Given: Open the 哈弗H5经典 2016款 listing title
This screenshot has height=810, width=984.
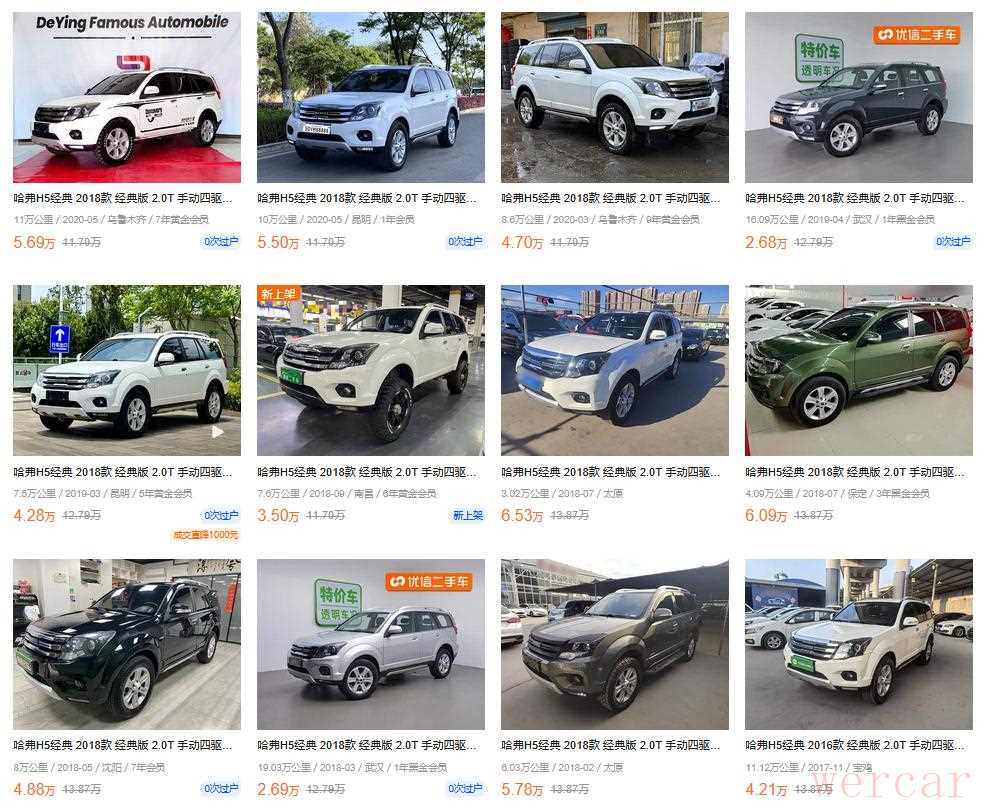Looking at the screenshot, I should pyautogui.click(x=855, y=745).
